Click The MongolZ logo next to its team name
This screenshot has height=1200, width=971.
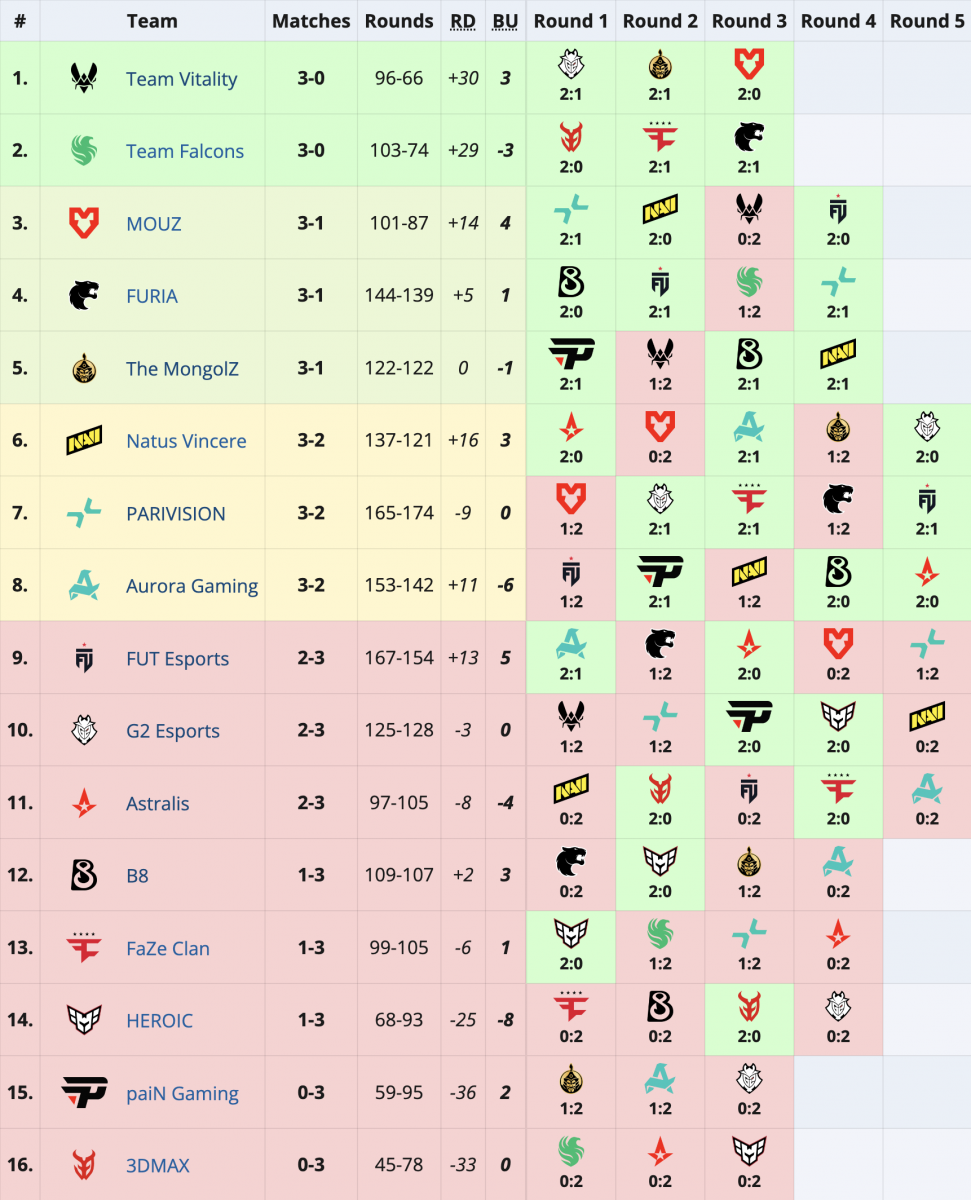pyautogui.click(x=84, y=368)
